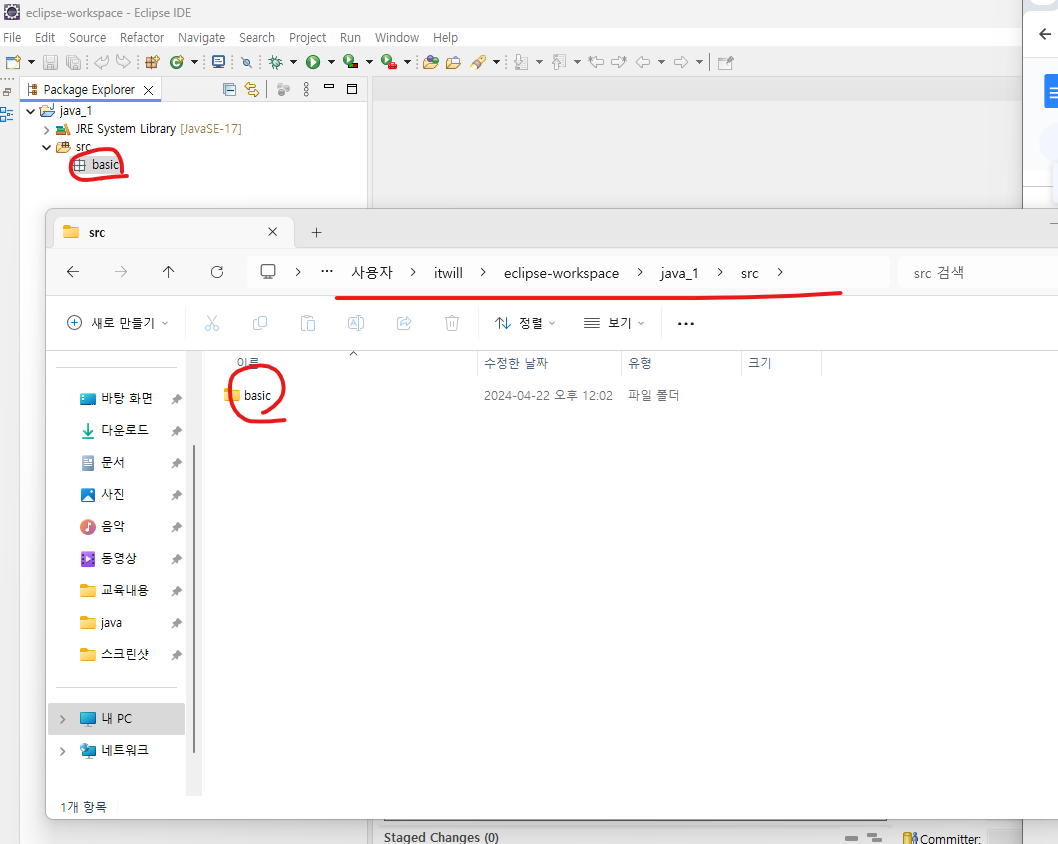Screen dimensions: 1058x844
Task: Click java_1 in the address path
Action: coord(679,273)
